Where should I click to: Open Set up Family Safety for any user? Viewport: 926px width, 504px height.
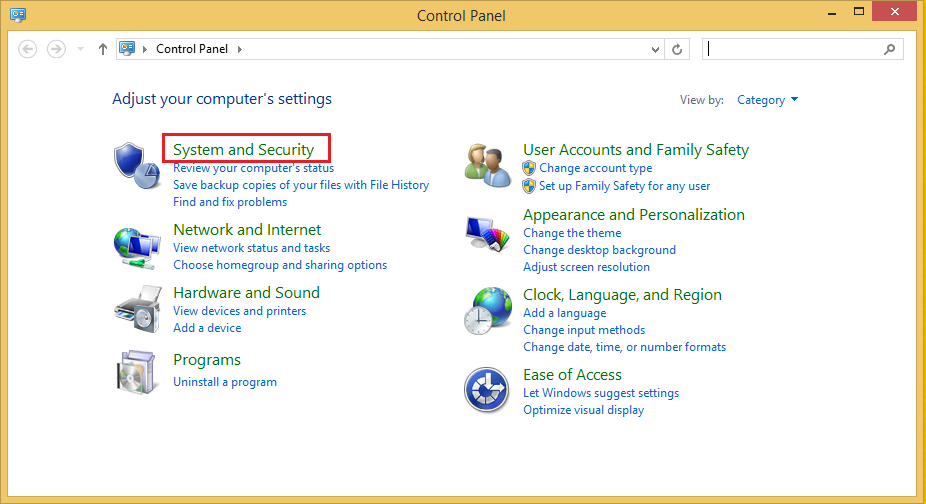click(x=624, y=186)
